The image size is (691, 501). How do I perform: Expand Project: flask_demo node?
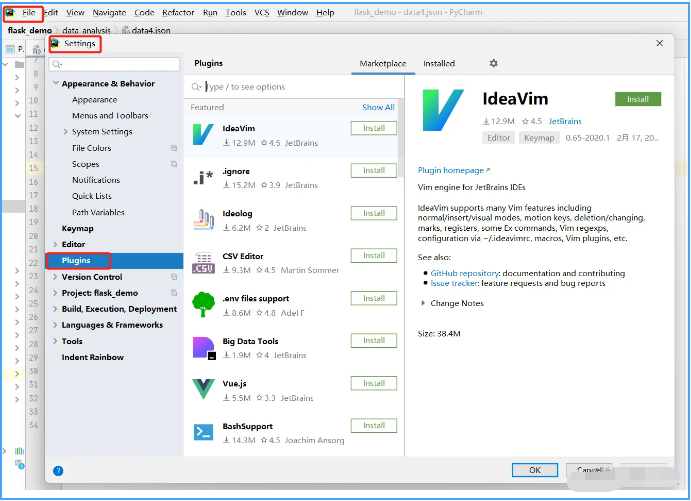pos(55,293)
